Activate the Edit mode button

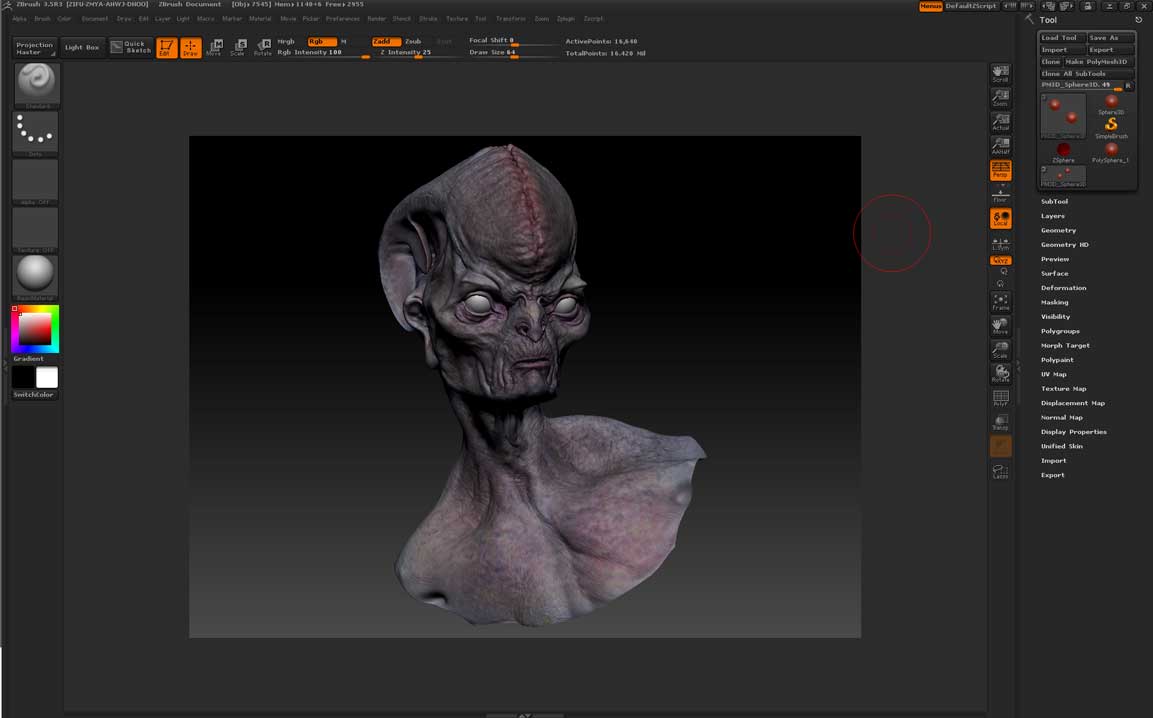click(x=167, y=48)
